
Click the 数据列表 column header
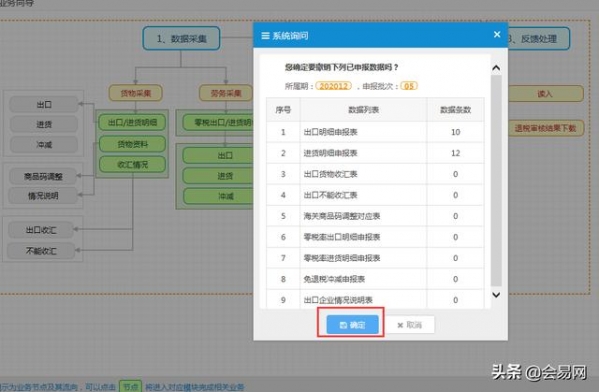pos(363,110)
